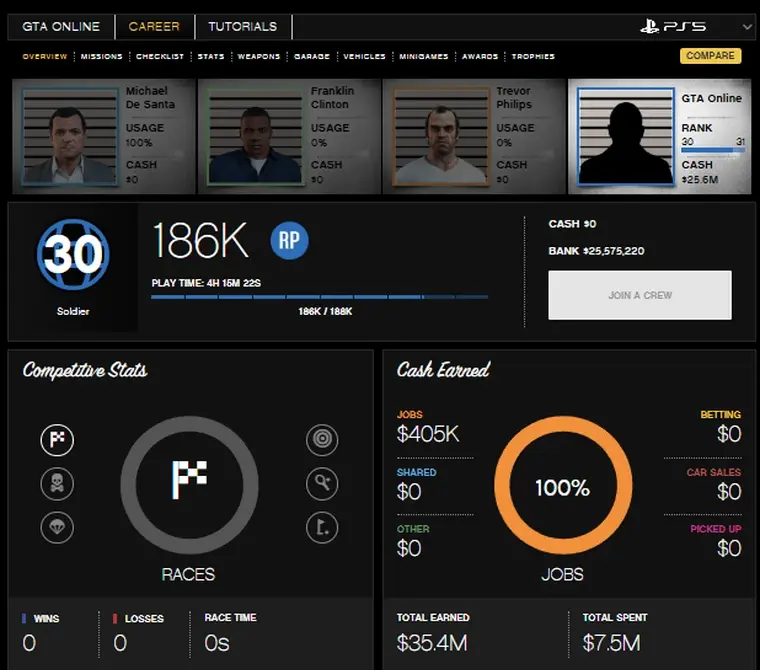This screenshot has height=670, width=760.
Task: Click the Join a Crew button
Action: 640,295
